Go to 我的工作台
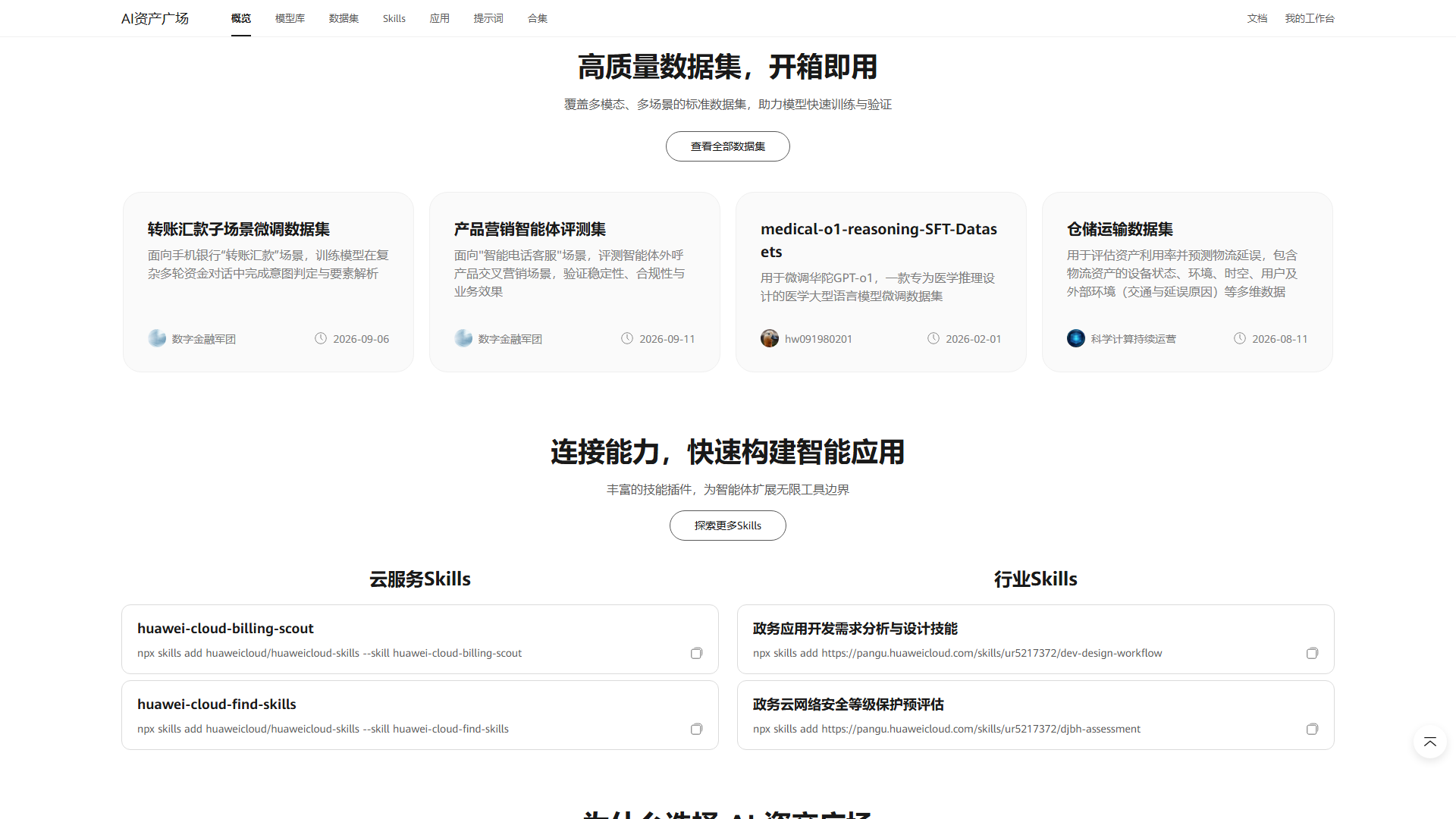The height and width of the screenshot is (819, 1456). pyautogui.click(x=1310, y=18)
